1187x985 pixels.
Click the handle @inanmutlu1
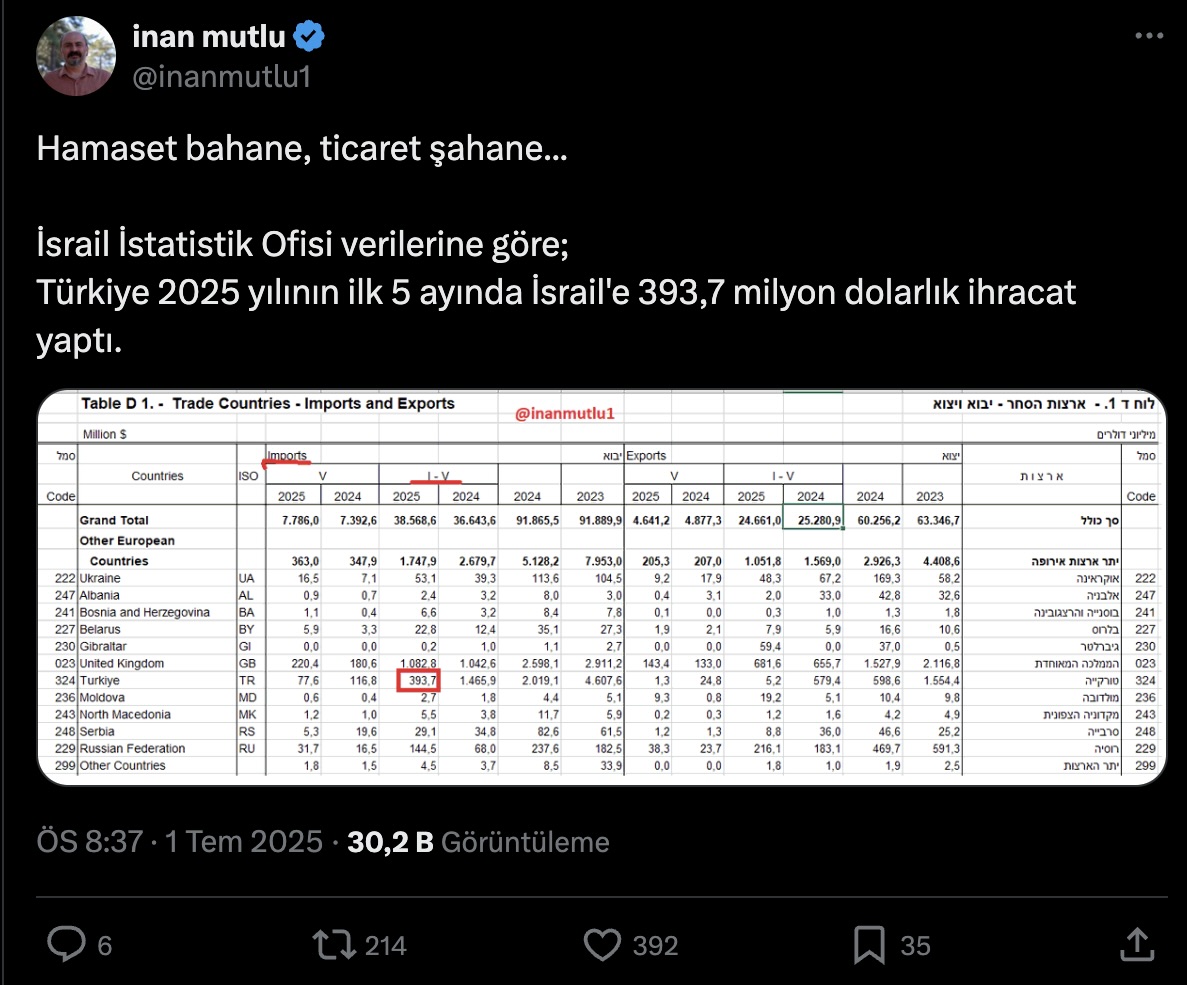222,76
